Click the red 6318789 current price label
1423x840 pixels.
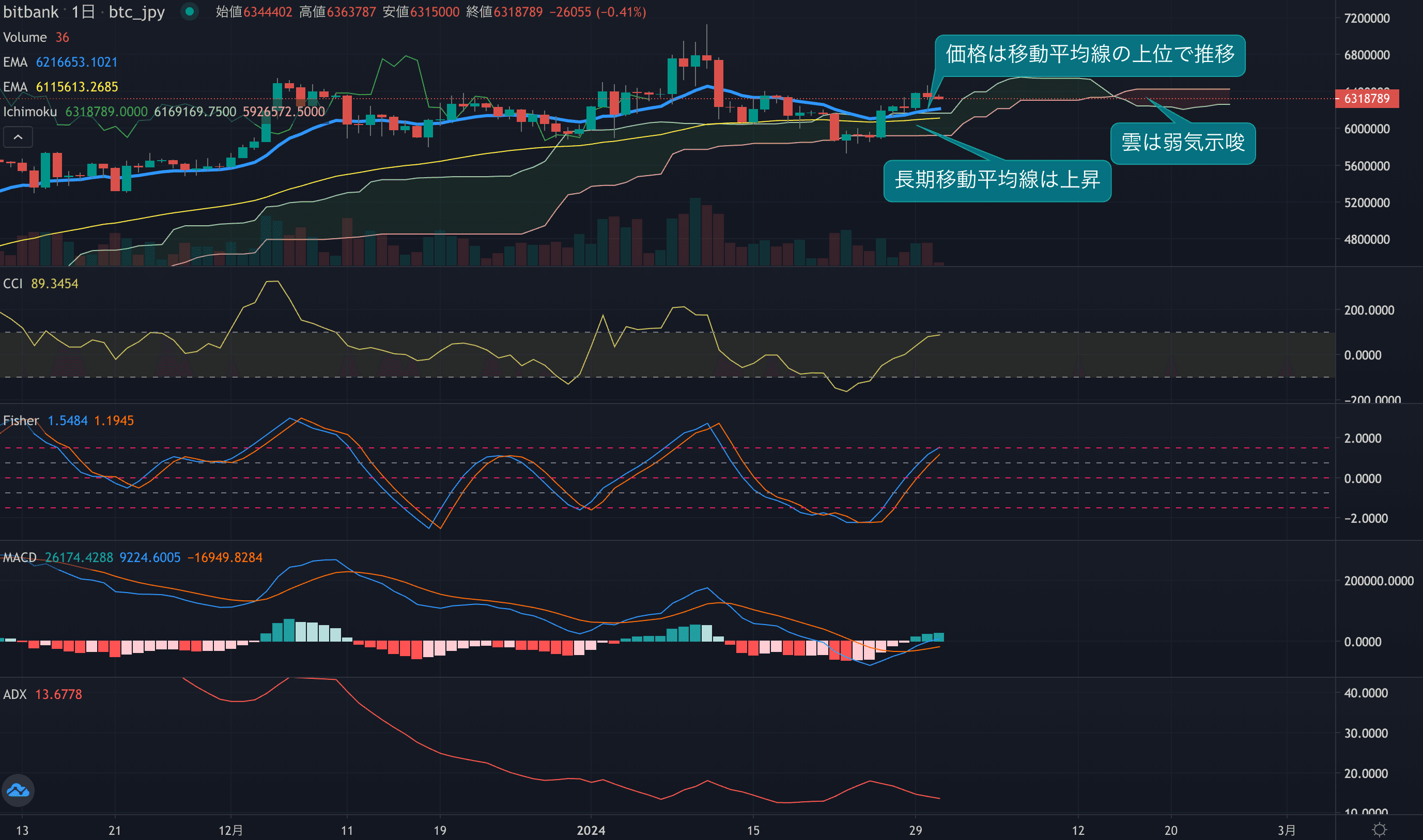point(1366,99)
